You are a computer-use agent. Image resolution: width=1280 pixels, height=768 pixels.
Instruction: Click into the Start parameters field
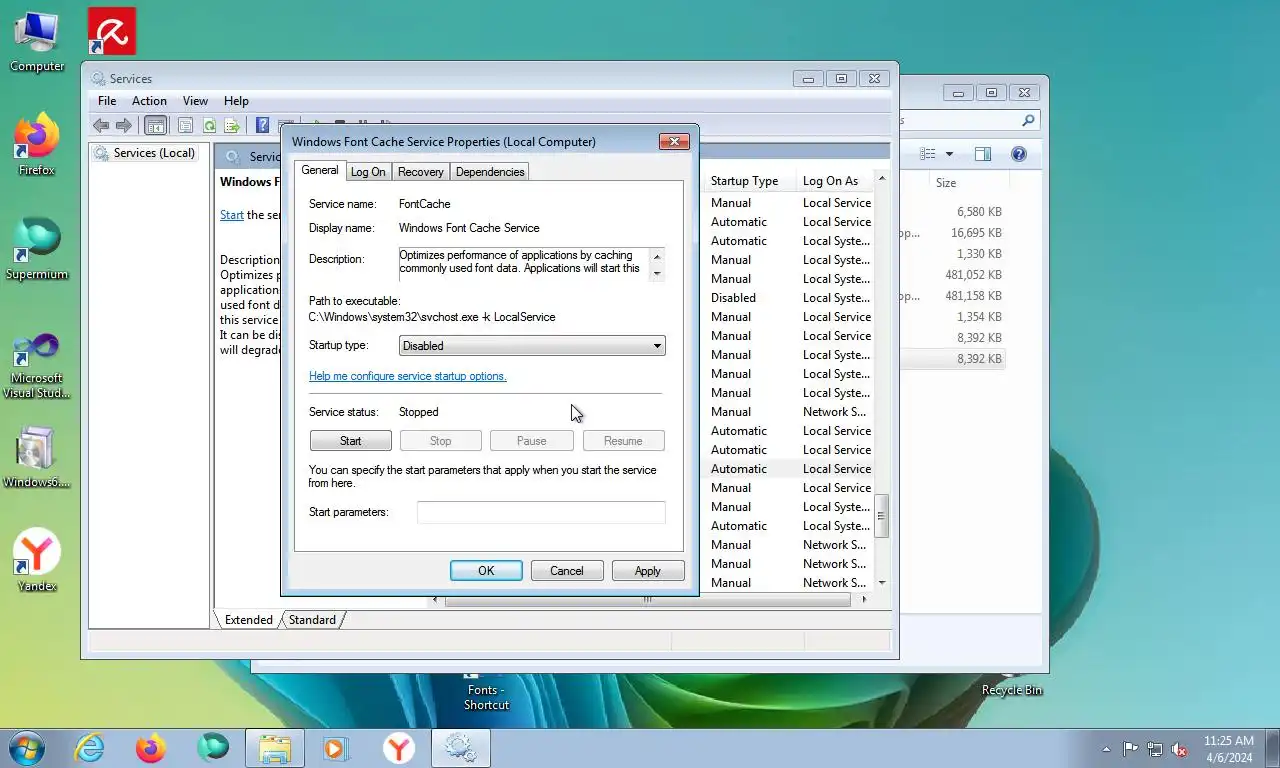541,512
